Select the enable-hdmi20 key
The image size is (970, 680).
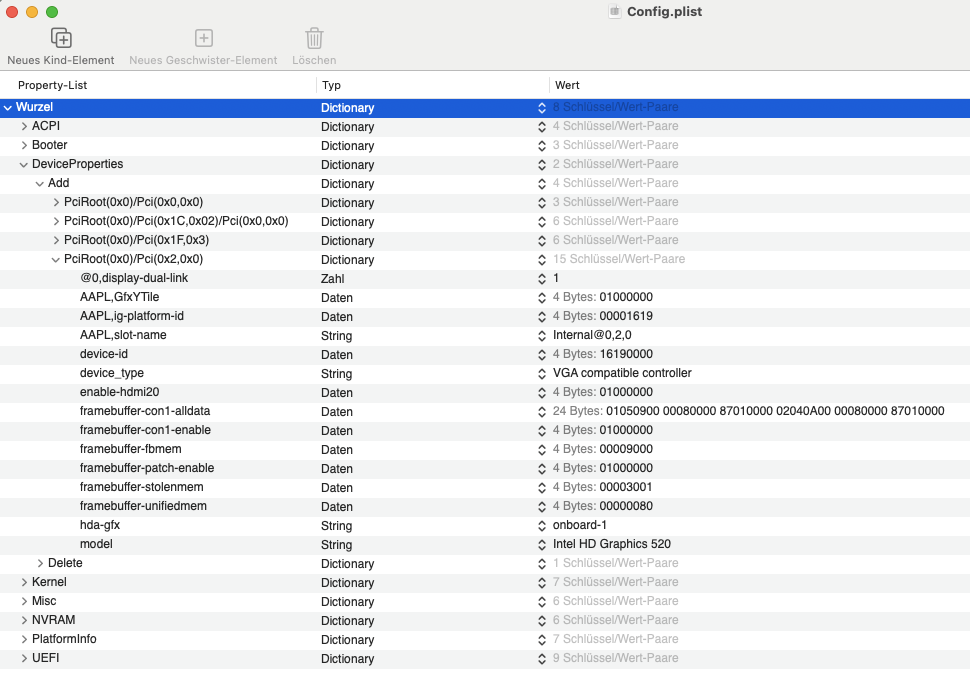pyautogui.click(x=119, y=392)
